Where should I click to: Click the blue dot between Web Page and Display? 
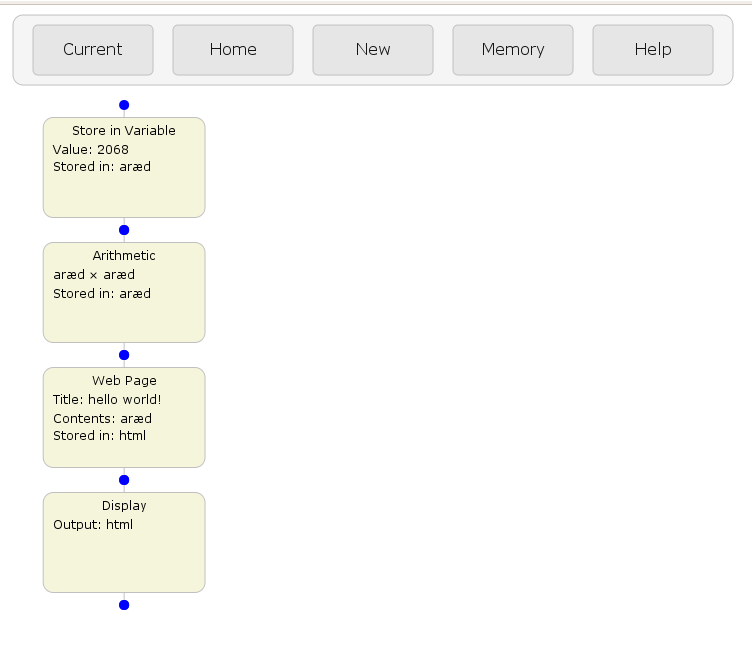tap(124, 480)
